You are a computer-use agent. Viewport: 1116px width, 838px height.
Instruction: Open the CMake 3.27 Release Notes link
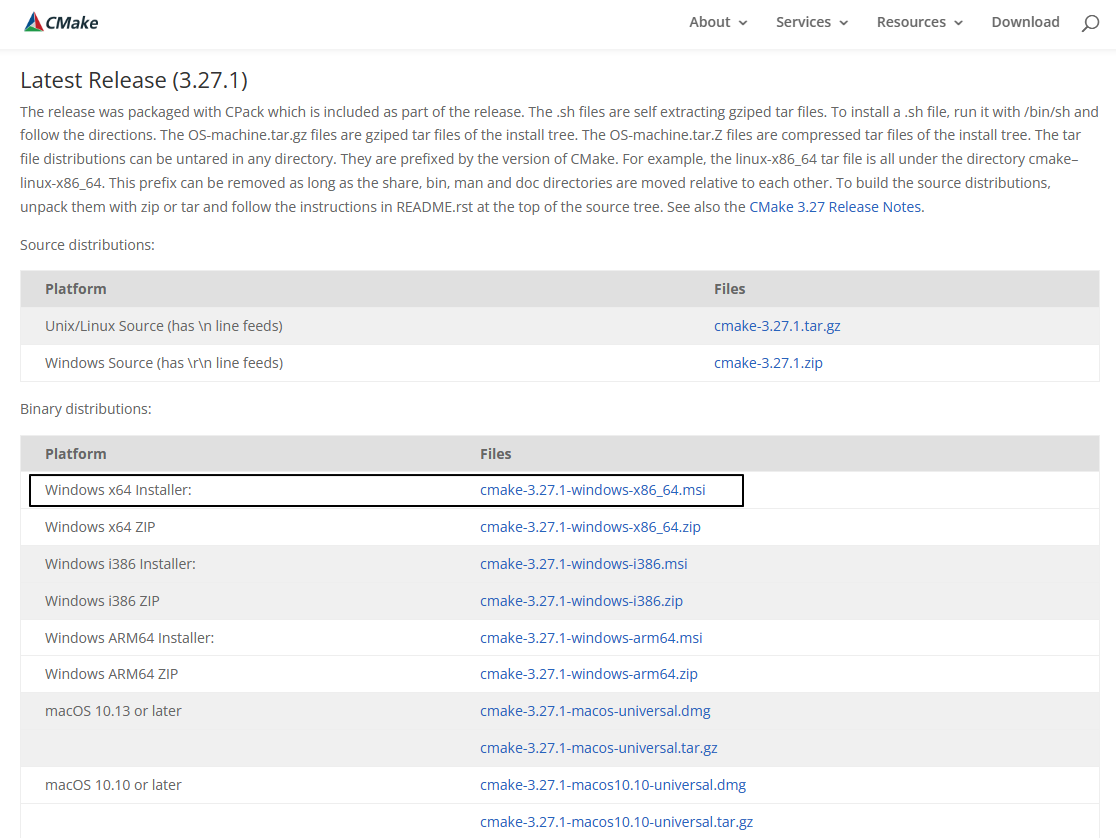pos(836,207)
